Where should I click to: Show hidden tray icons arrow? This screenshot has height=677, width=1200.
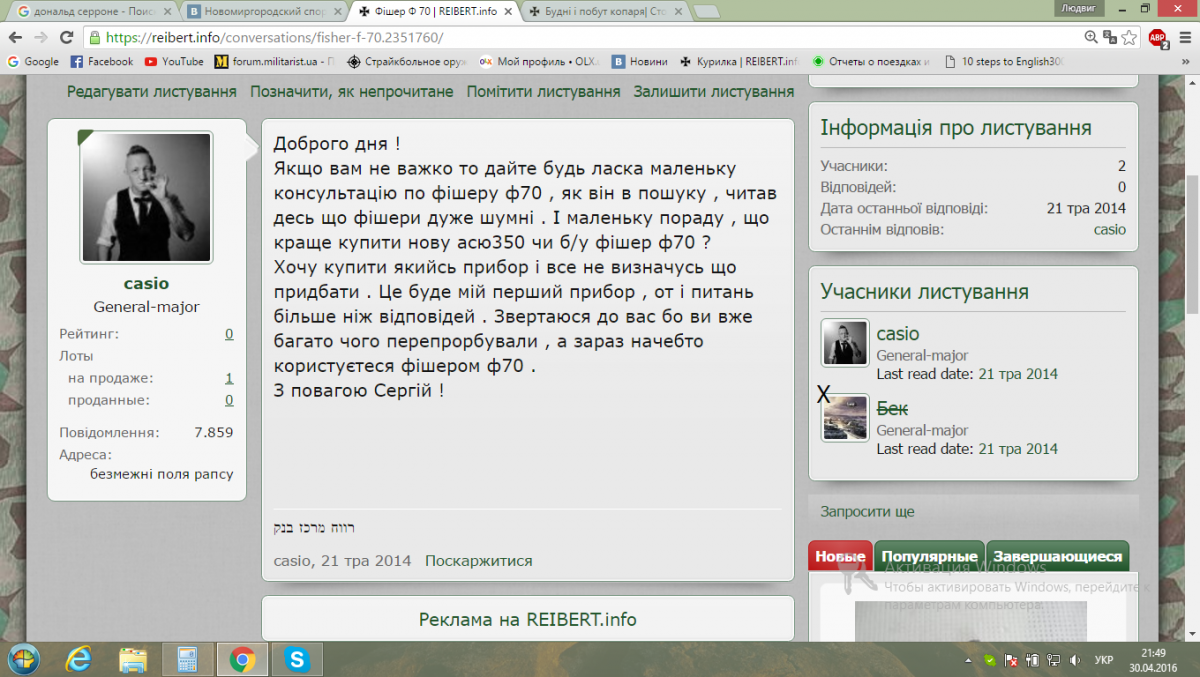(x=970, y=660)
